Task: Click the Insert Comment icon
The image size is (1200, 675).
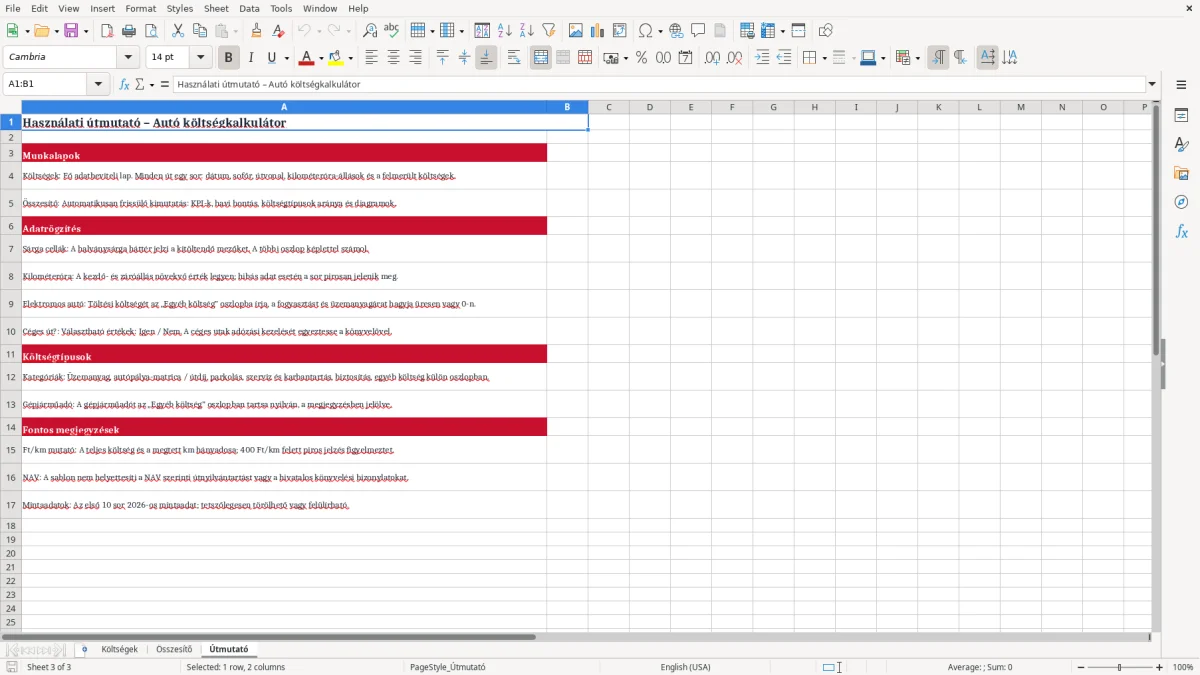Action: click(698, 31)
